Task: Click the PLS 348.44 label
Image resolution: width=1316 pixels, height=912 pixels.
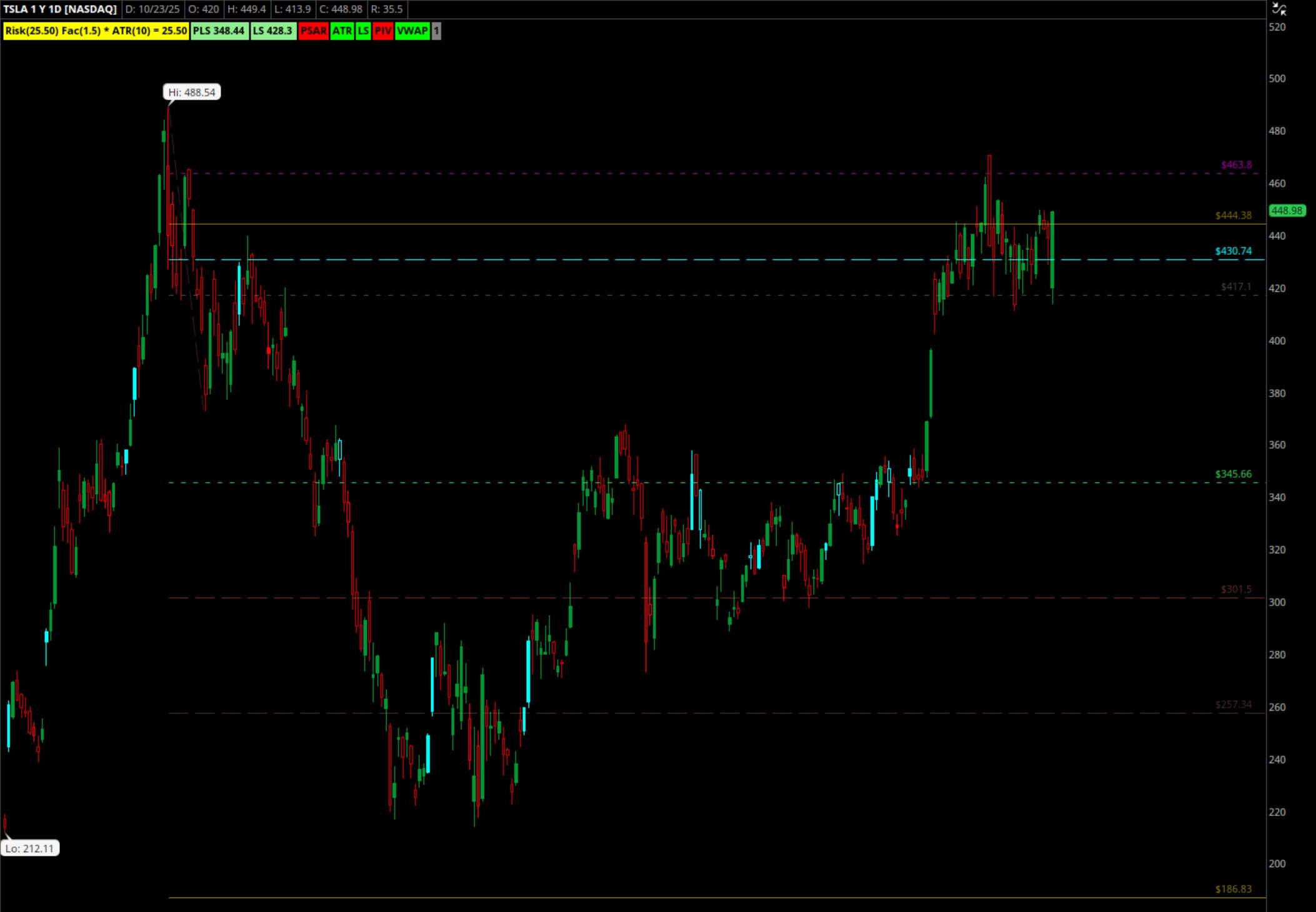Action: [219, 31]
